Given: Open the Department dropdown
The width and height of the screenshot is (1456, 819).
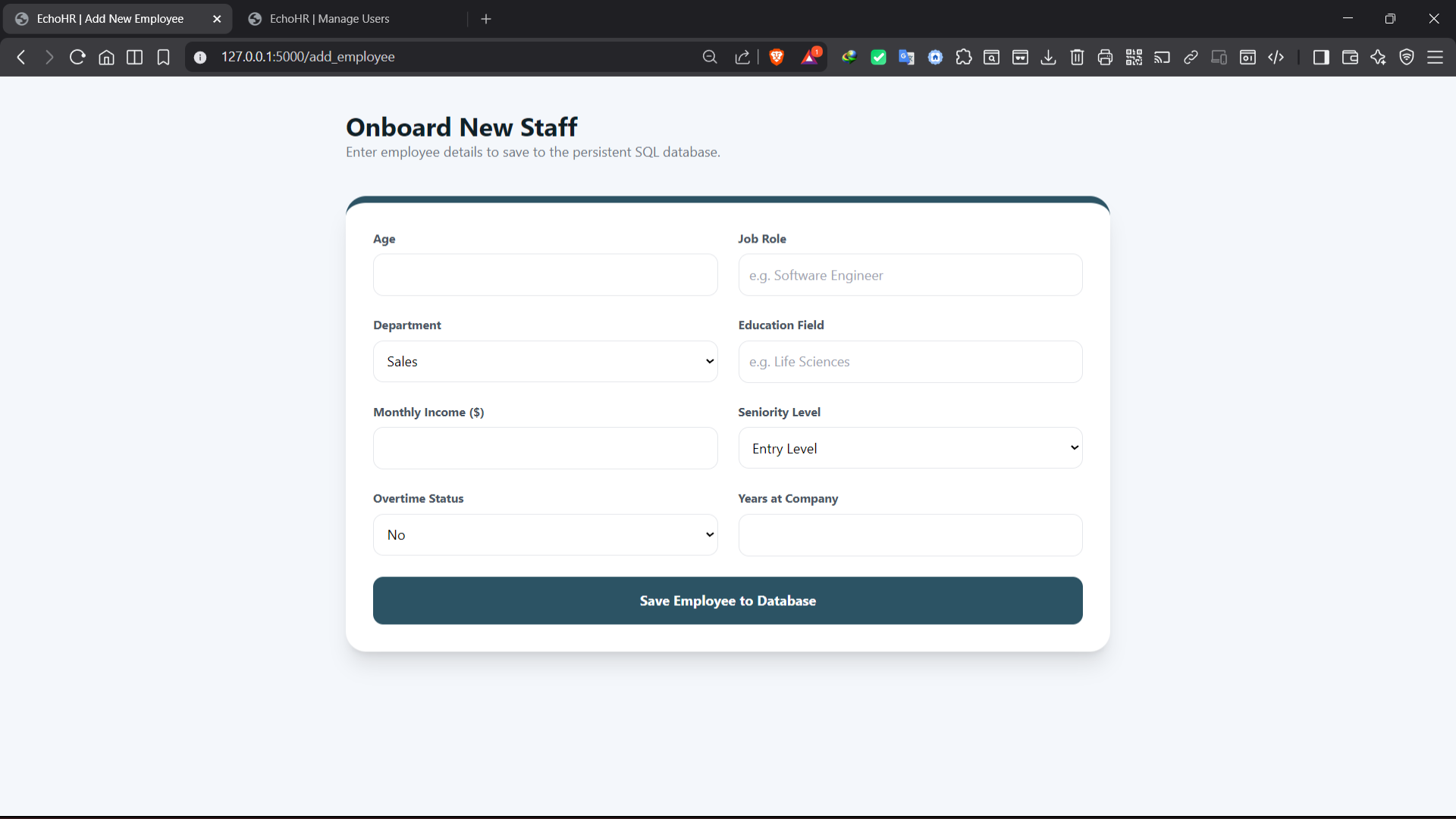Looking at the screenshot, I should click(544, 361).
